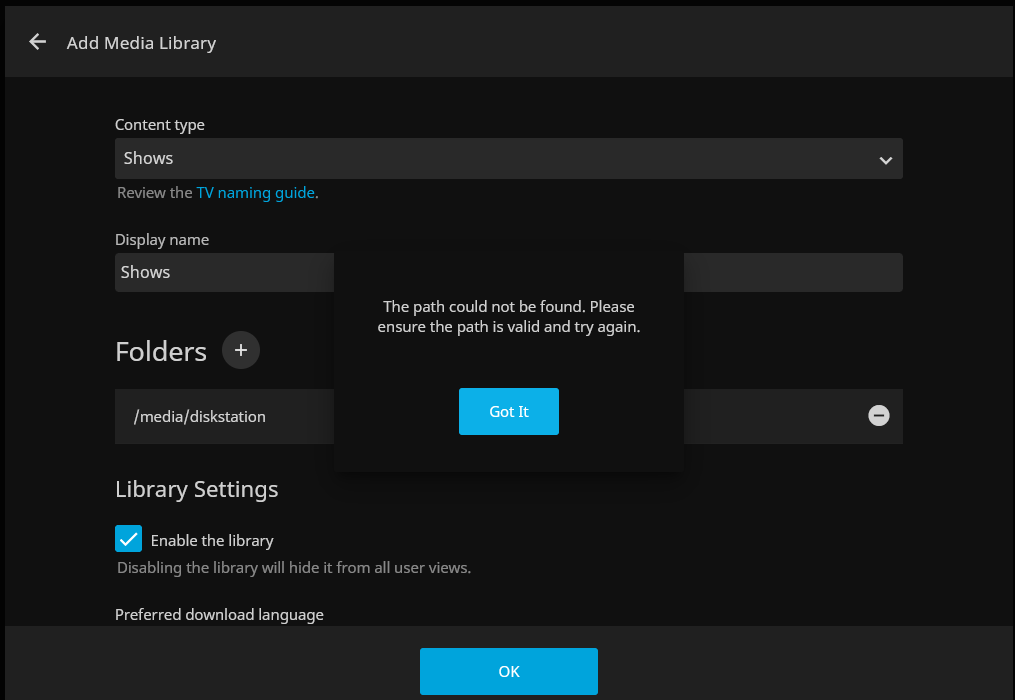1015x700 pixels.
Task: Dismiss the error with Got It
Action: (x=508, y=412)
